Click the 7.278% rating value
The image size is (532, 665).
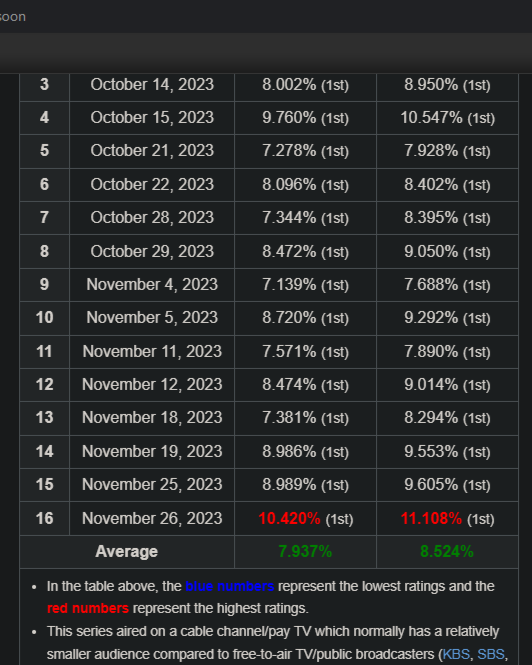click(289, 151)
